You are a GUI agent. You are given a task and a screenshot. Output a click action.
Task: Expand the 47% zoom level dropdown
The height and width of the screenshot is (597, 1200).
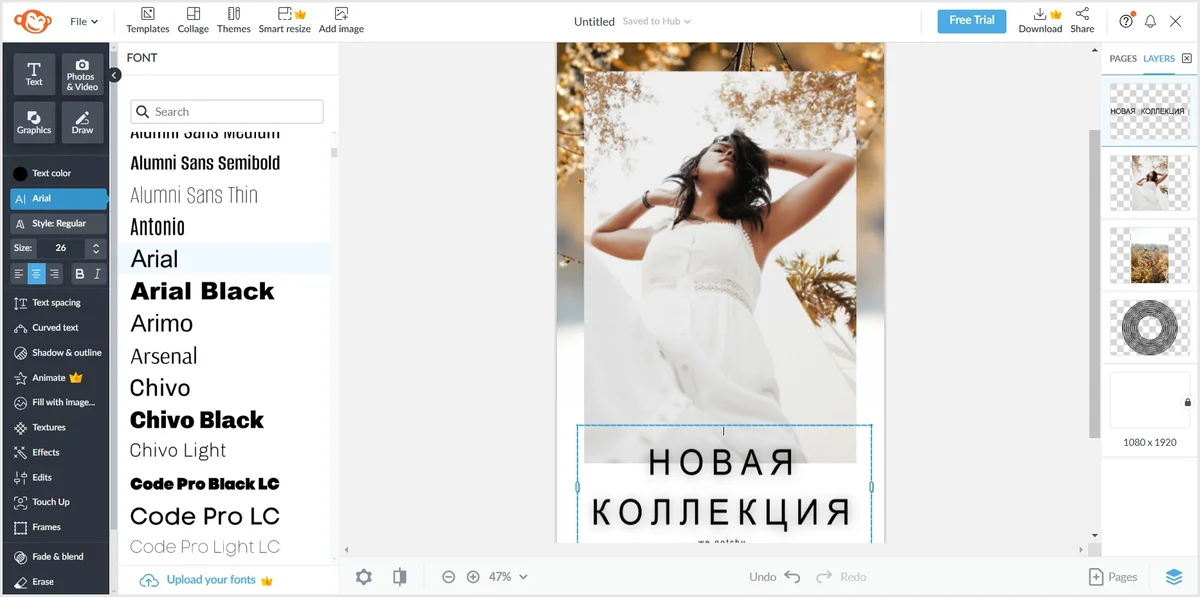[508, 577]
